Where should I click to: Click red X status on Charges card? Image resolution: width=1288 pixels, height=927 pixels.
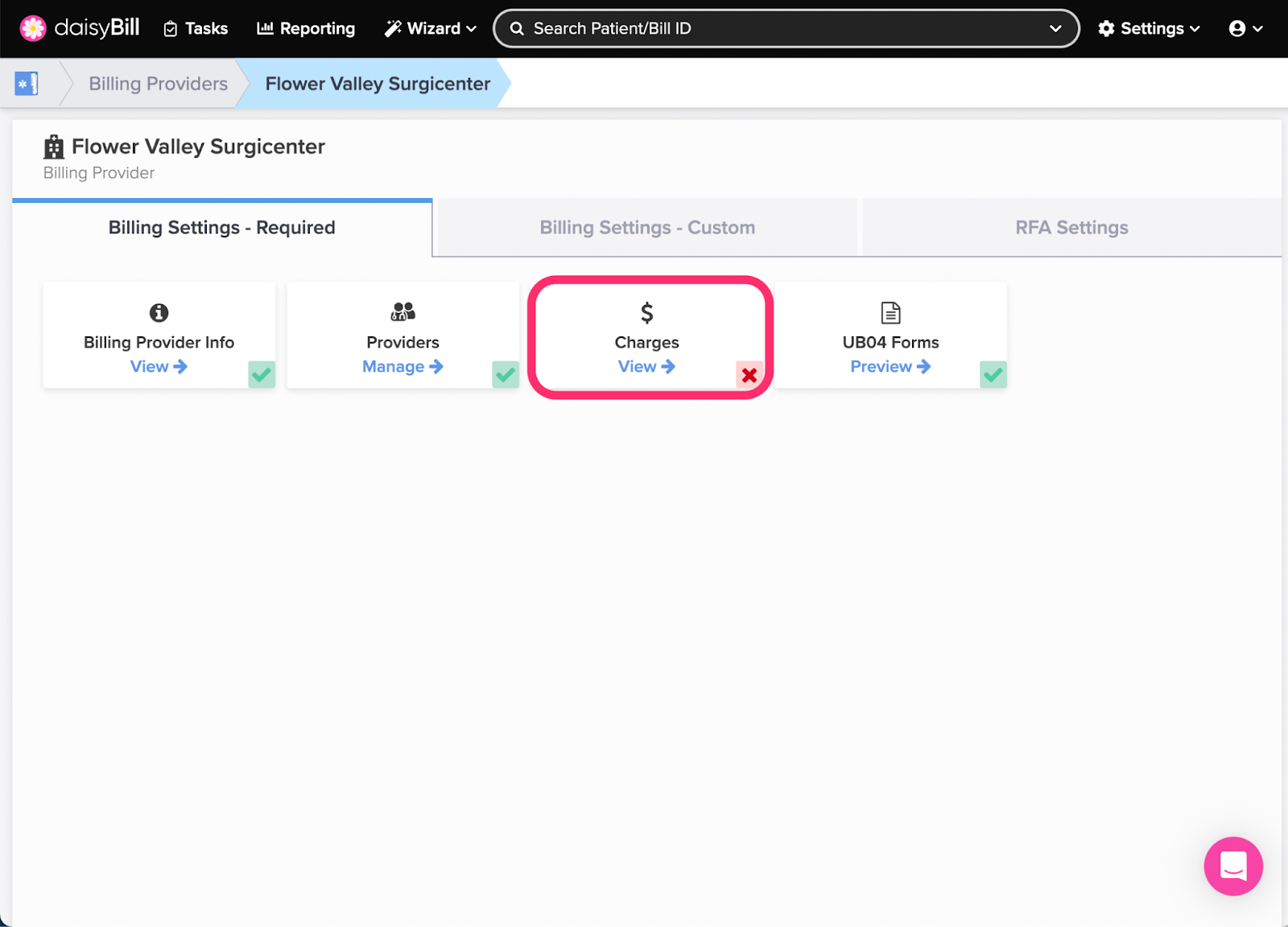(749, 375)
